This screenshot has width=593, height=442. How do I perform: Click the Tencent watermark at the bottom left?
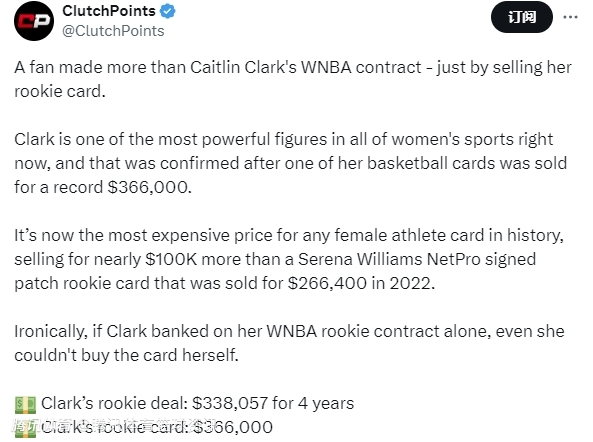point(113,425)
